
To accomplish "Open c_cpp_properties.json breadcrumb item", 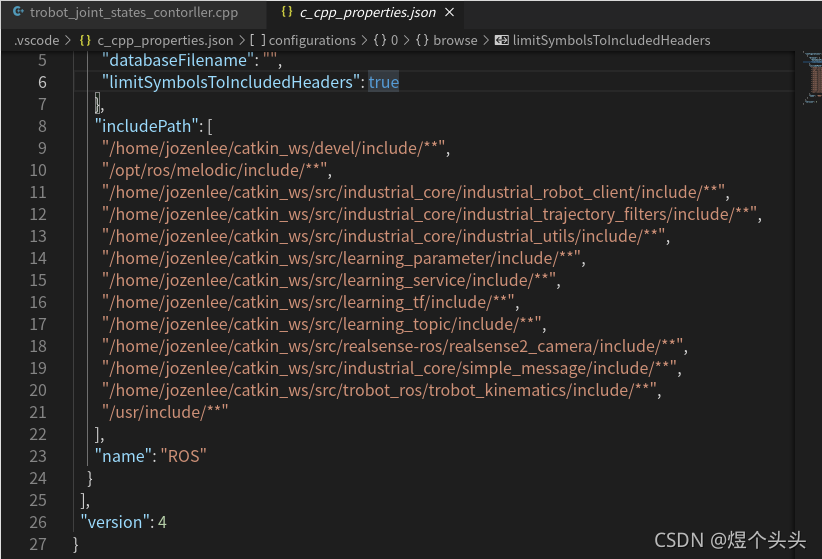I will (165, 40).
